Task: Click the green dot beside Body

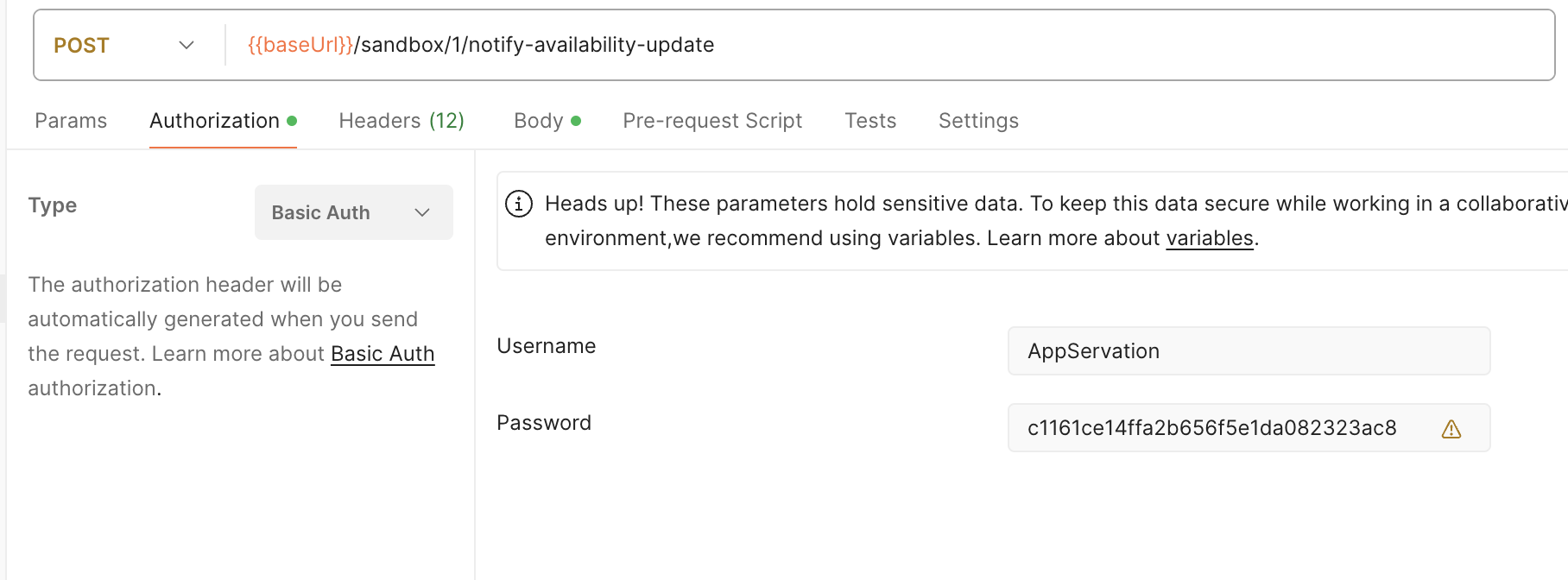Action: pos(576,121)
